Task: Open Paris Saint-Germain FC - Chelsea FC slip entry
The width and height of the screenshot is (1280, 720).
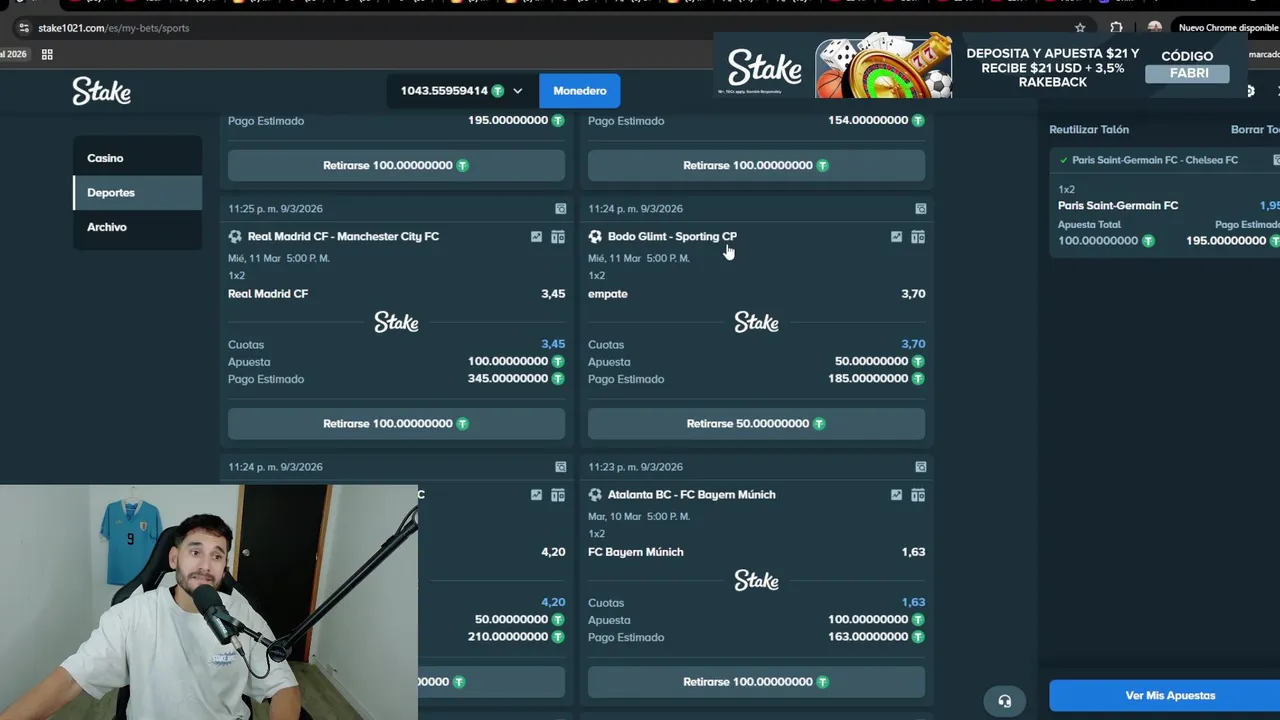Action: point(1155,160)
